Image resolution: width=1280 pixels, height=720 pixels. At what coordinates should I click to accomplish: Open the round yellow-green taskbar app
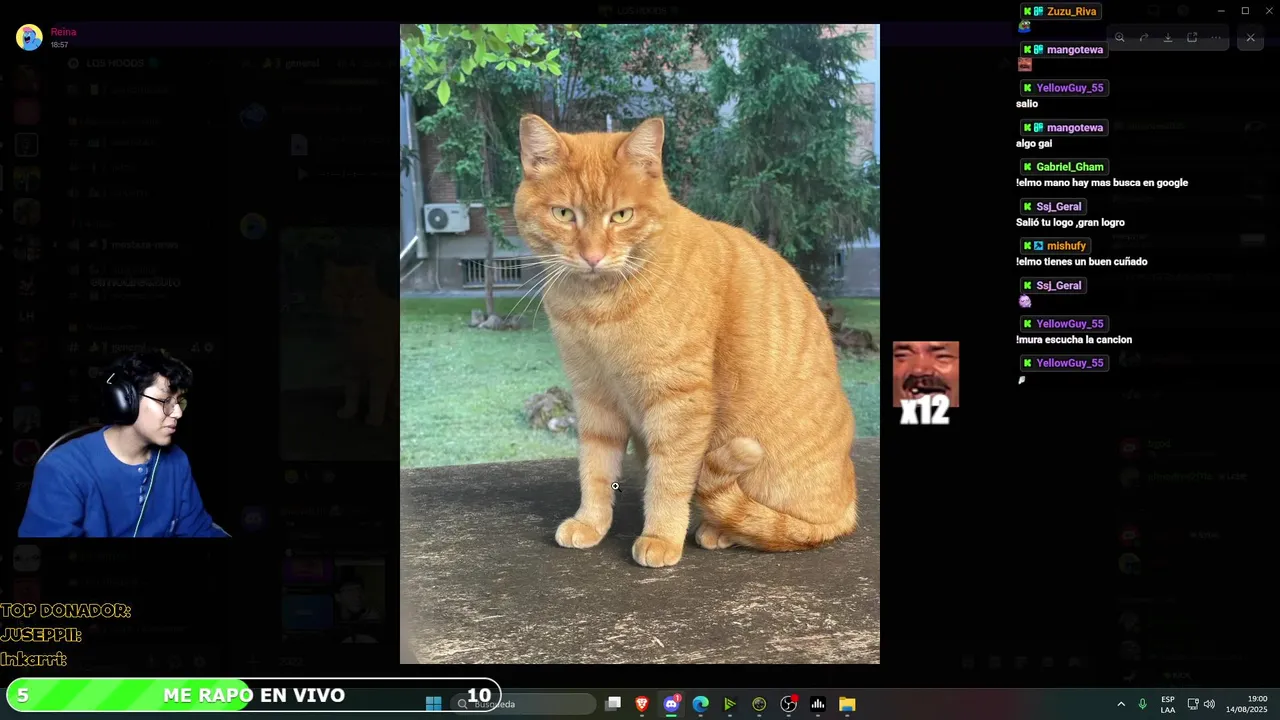point(759,704)
